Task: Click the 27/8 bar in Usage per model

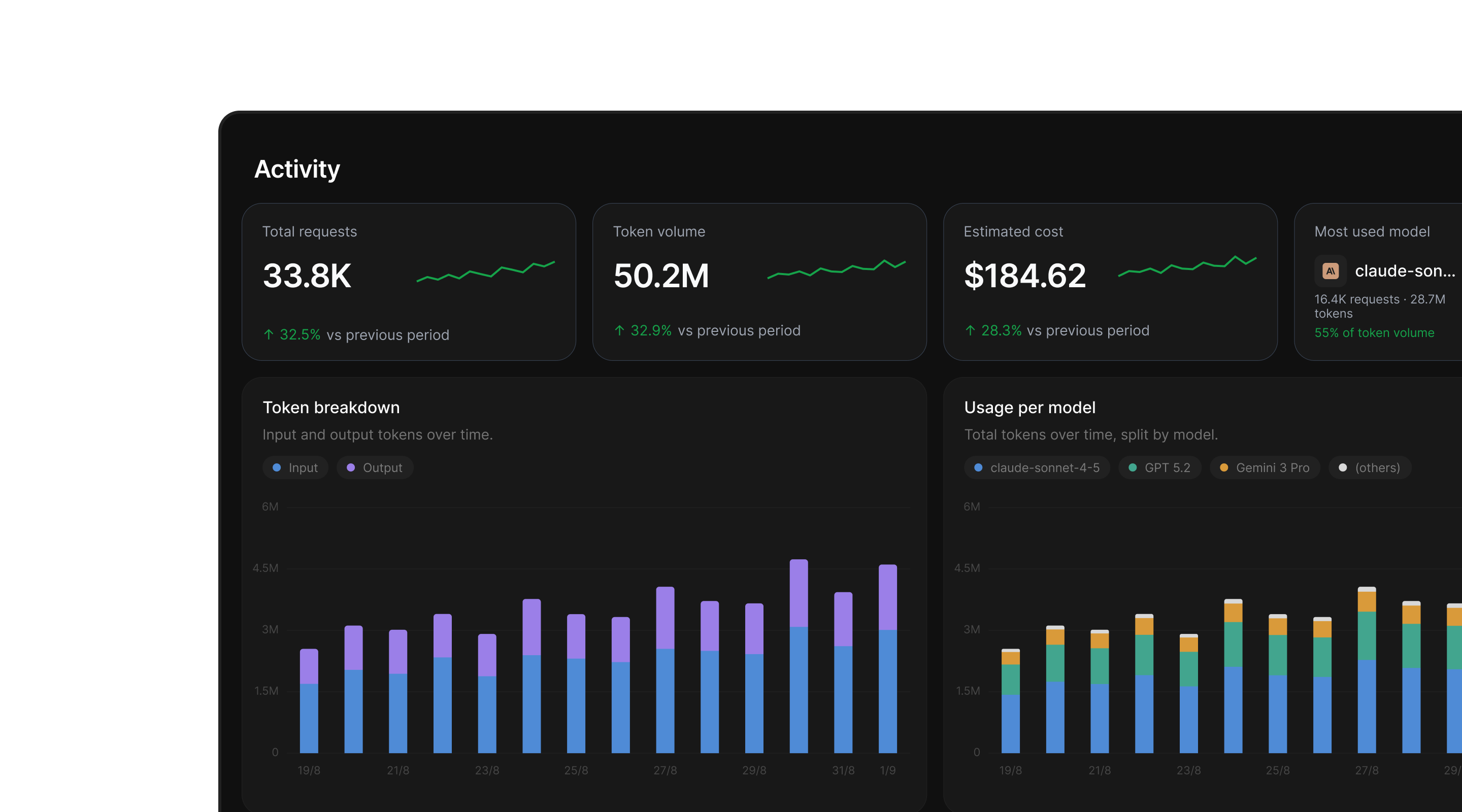Action: pos(1367,669)
